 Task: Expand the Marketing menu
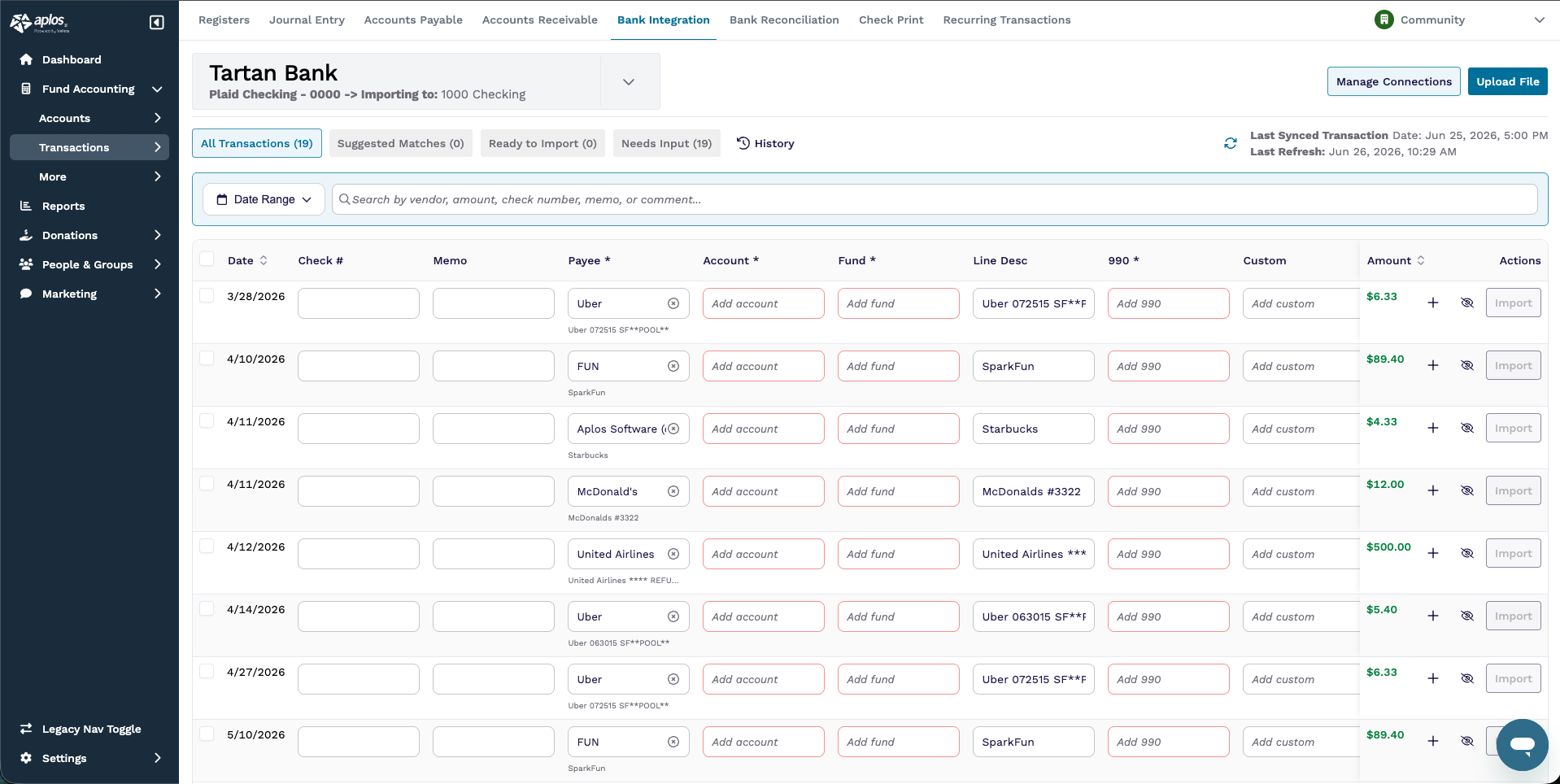pyautogui.click(x=157, y=294)
